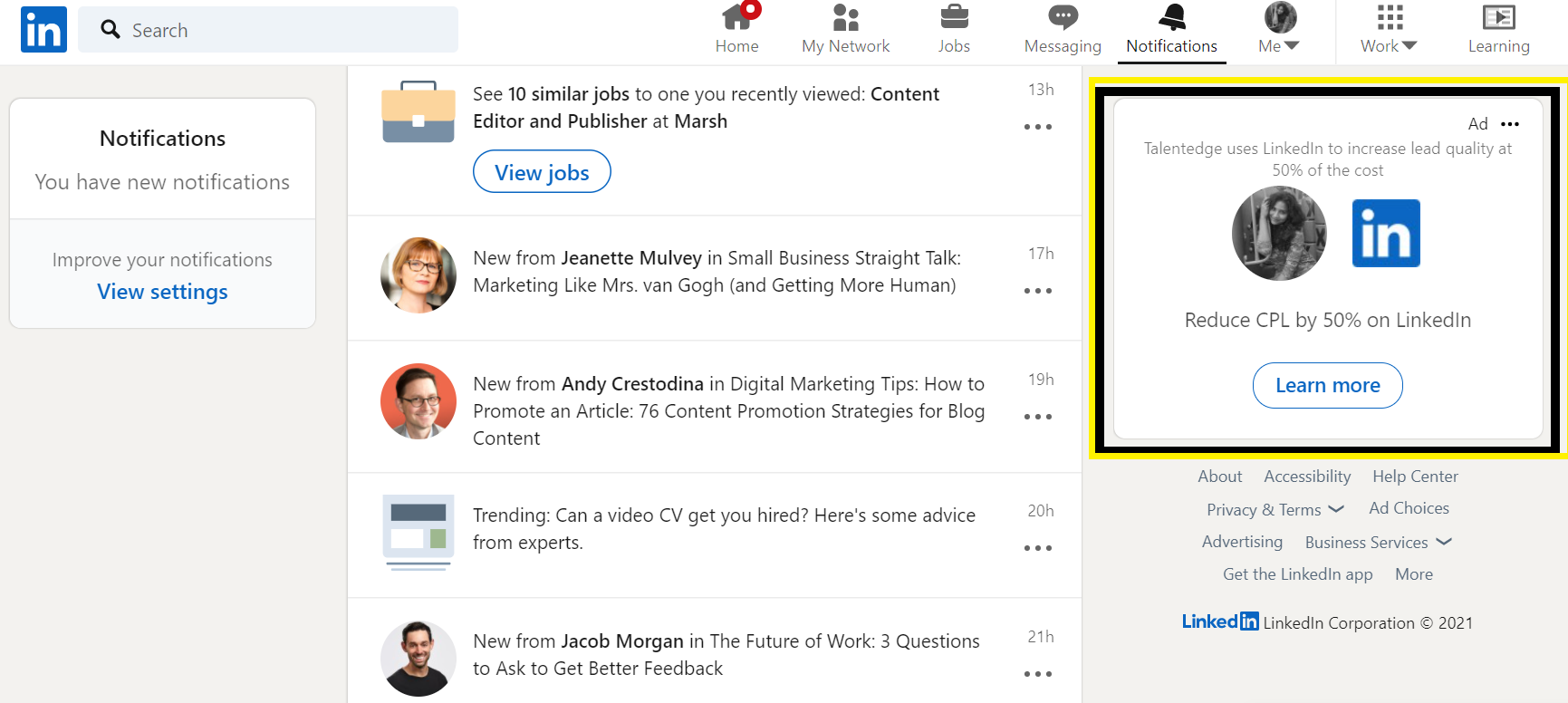
Task: Expand the Business Services dropdown
Action: pyautogui.click(x=1379, y=542)
